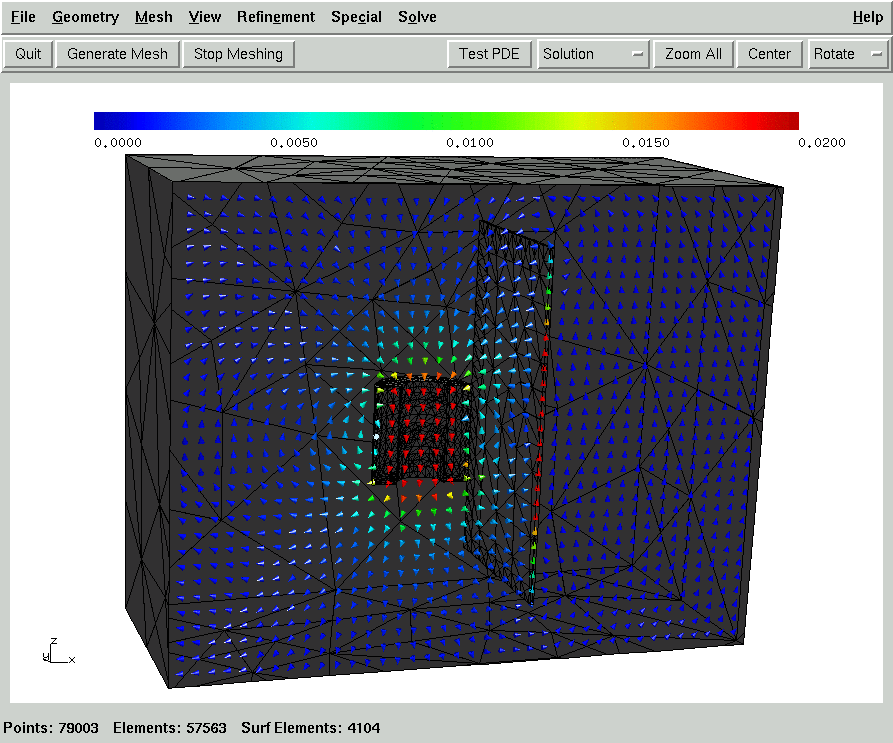Open the Help menu
893x743 pixels.
pyautogui.click(x=867, y=17)
